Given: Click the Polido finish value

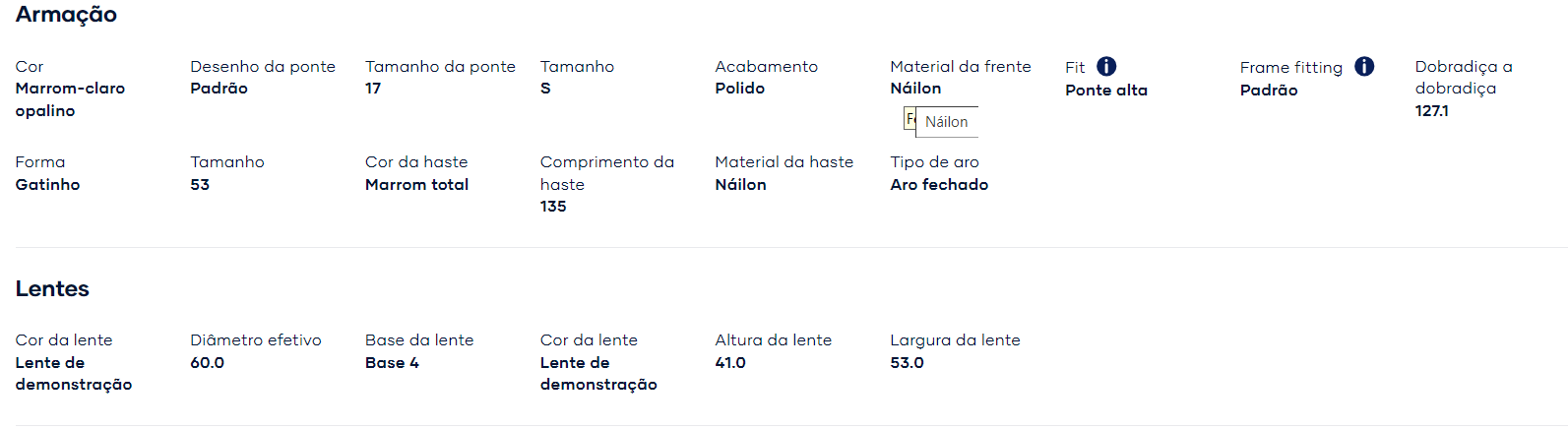Looking at the screenshot, I should (x=739, y=88).
